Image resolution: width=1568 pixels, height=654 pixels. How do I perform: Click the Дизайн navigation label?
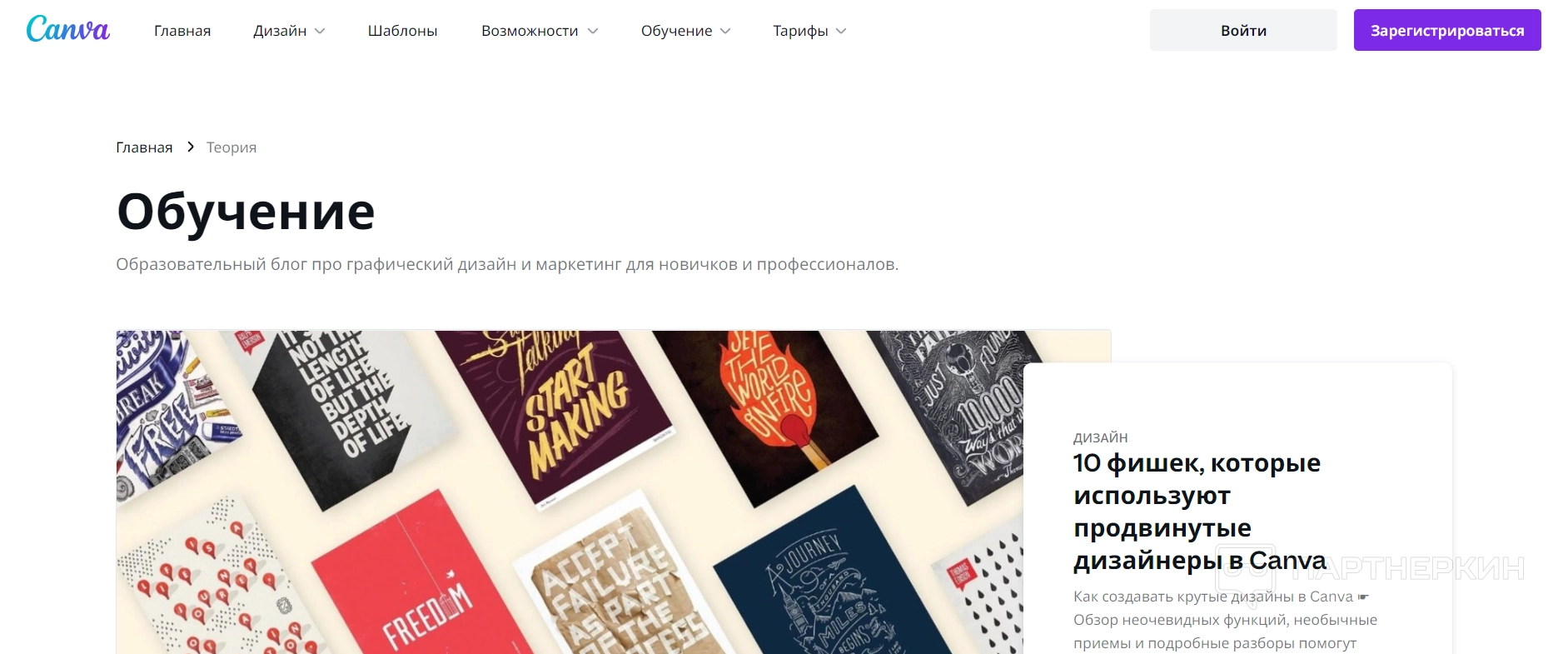(280, 31)
